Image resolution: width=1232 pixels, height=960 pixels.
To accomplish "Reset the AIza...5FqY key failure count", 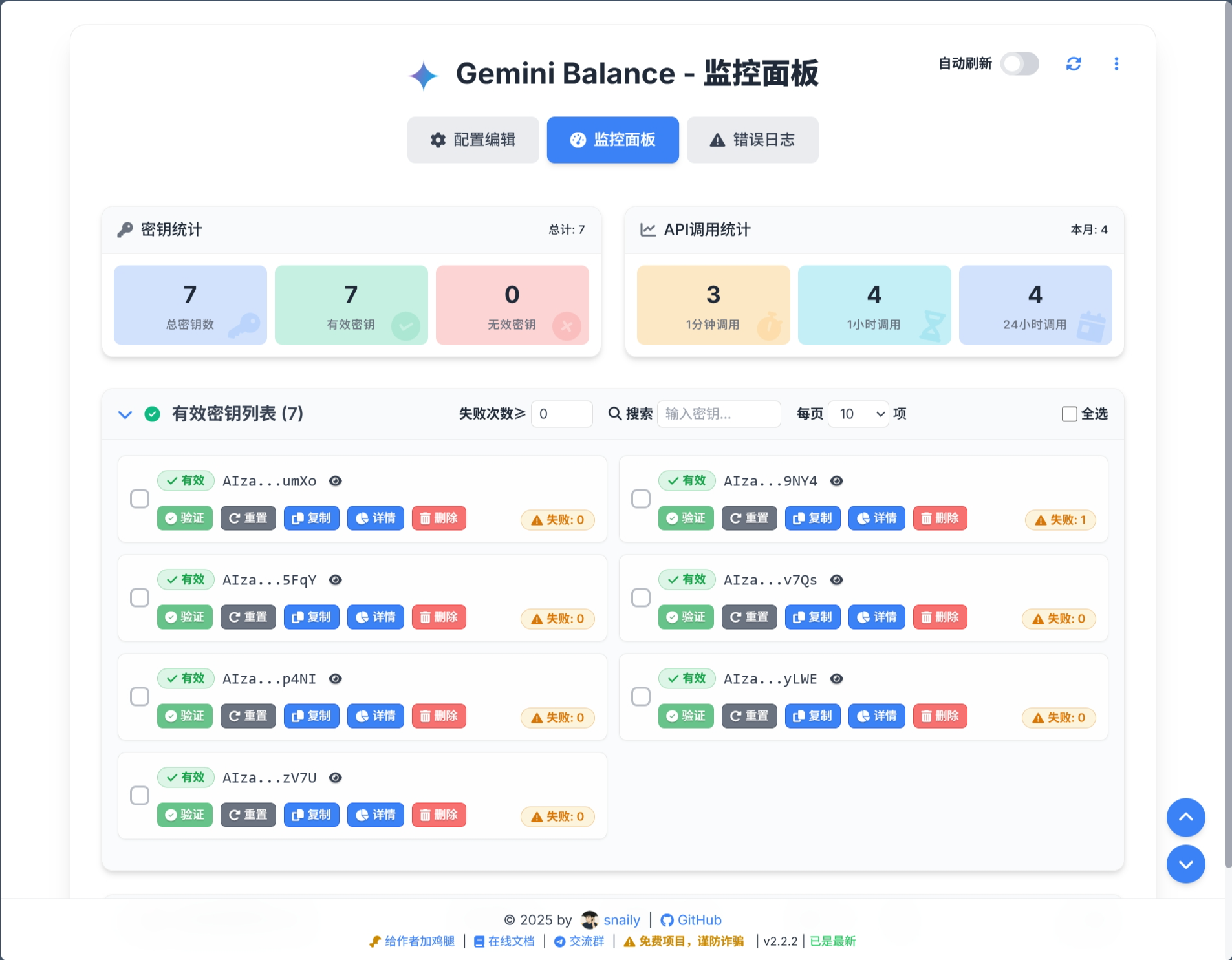I will (248, 617).
